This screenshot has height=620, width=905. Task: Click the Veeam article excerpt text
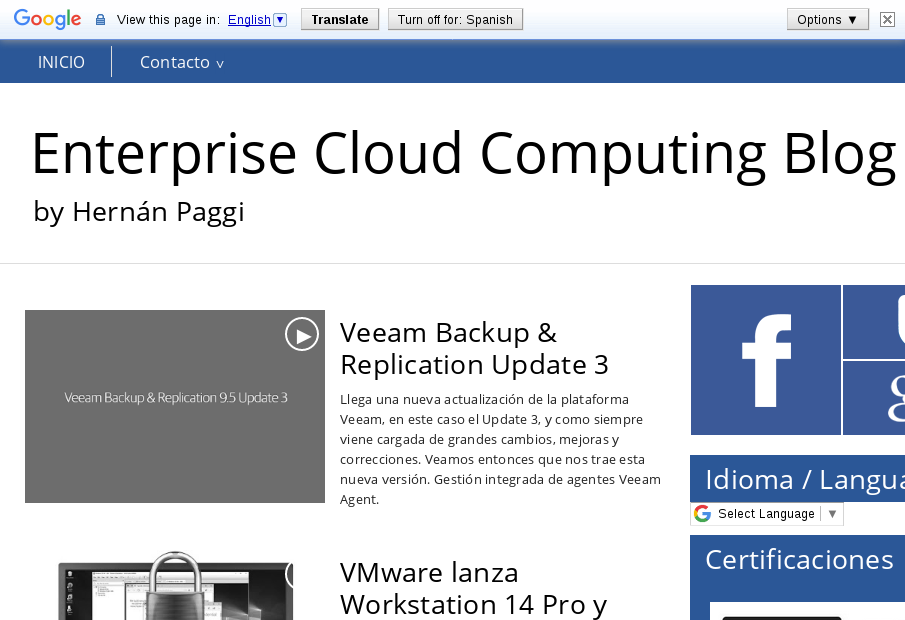pyautogui.click(x=500, y=449)
